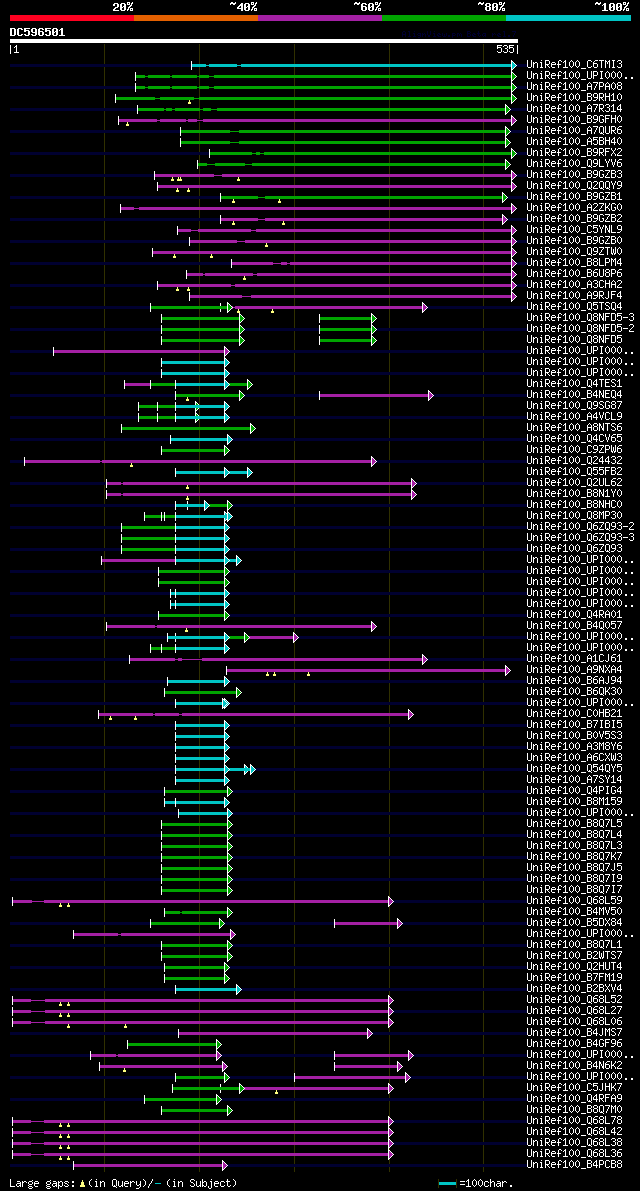Select hit label UniRef100_B4NEQ4

(x=574, y=395)
